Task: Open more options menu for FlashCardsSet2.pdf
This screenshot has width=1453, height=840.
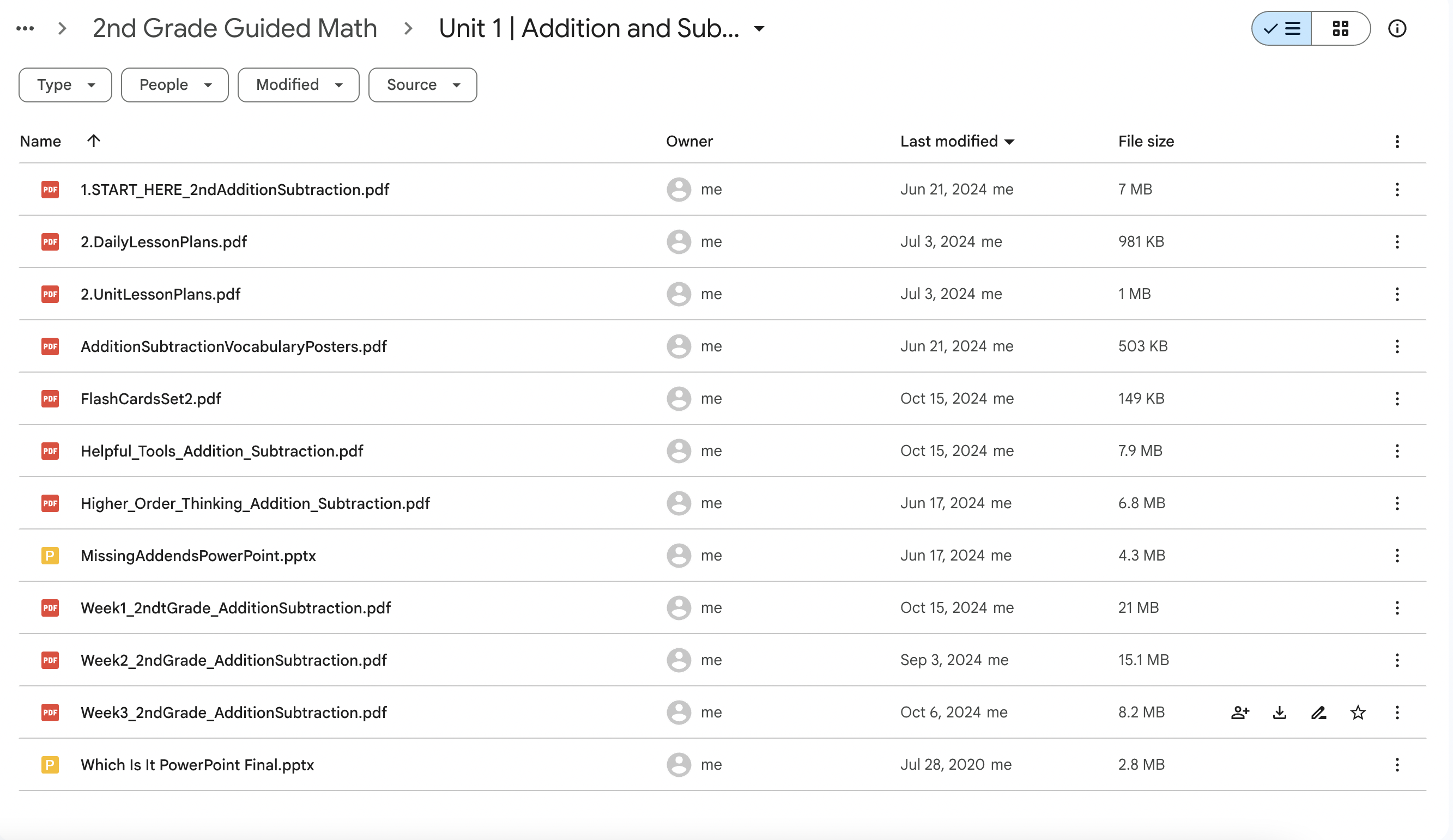Action: point(1396,398)
